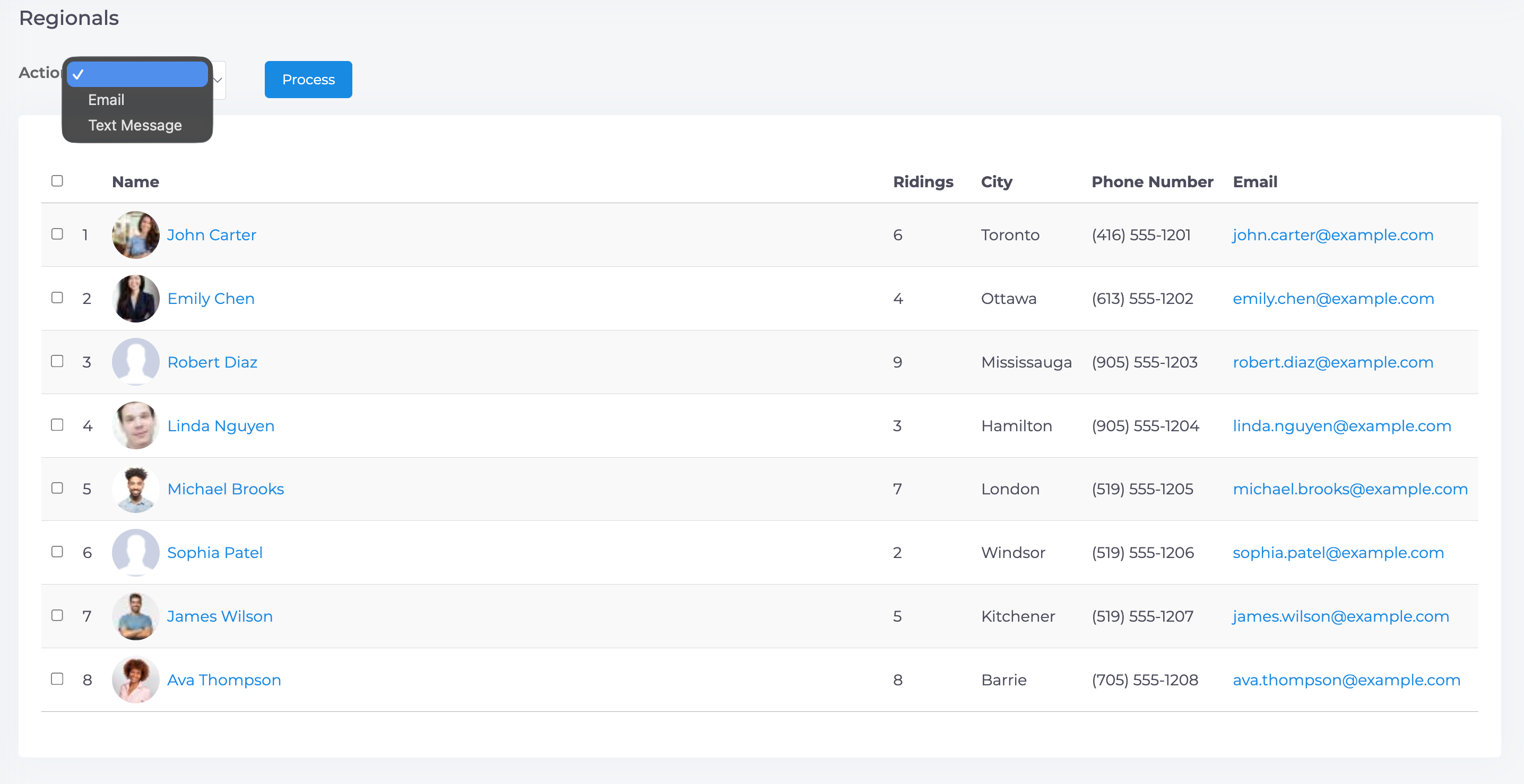
Task: Click the Ridings column header
Action: coord(923,181)
